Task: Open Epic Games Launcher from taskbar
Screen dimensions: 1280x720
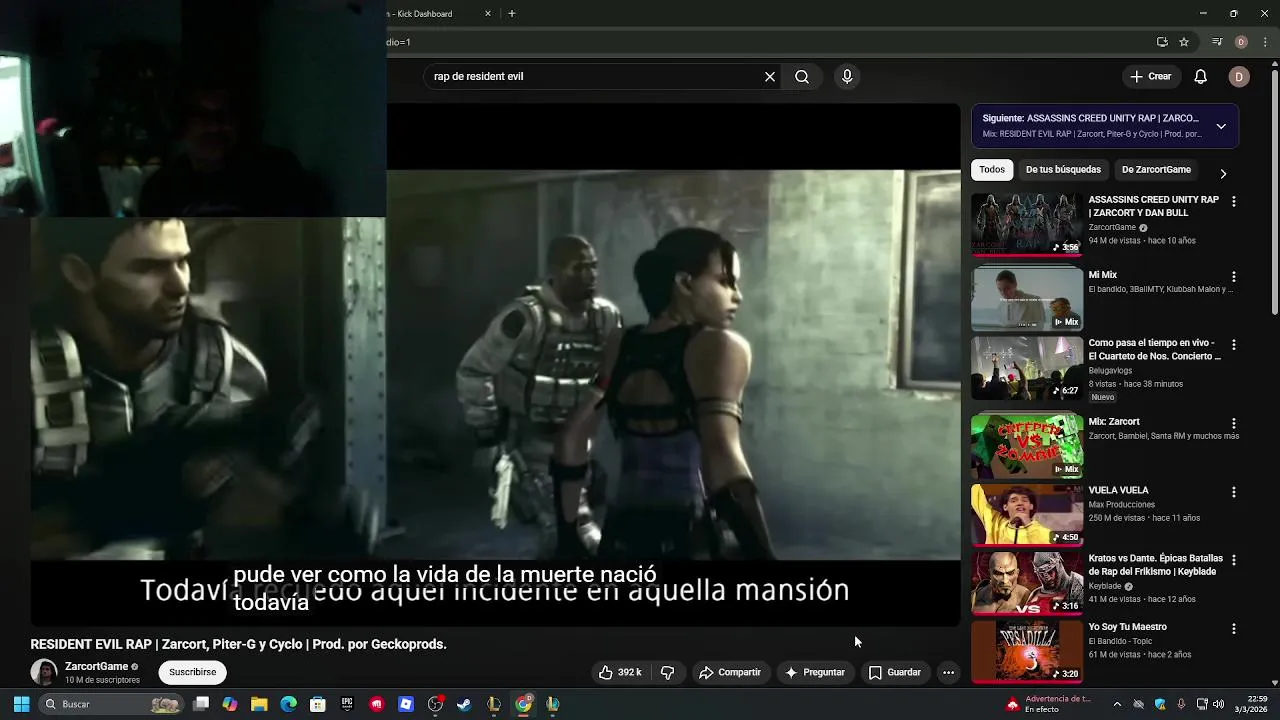Action: click(x=347, y=704)
